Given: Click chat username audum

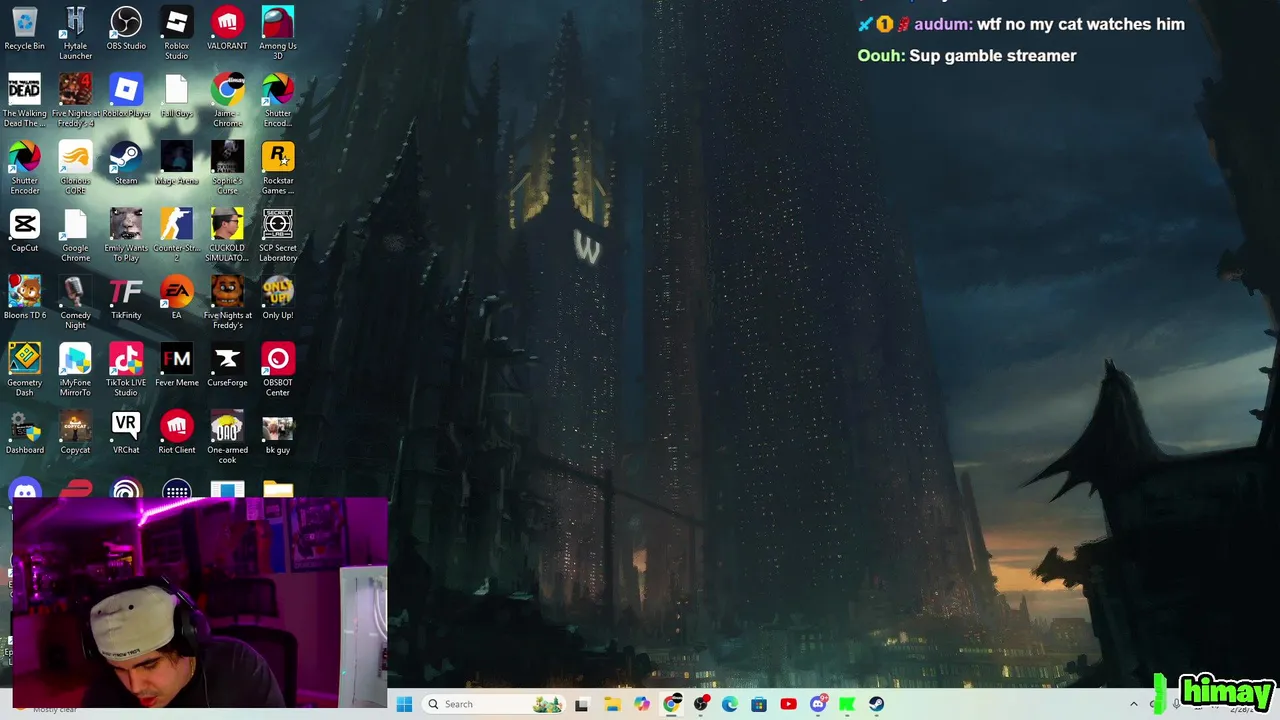Looking at the screenshot, I should point(943,24).
